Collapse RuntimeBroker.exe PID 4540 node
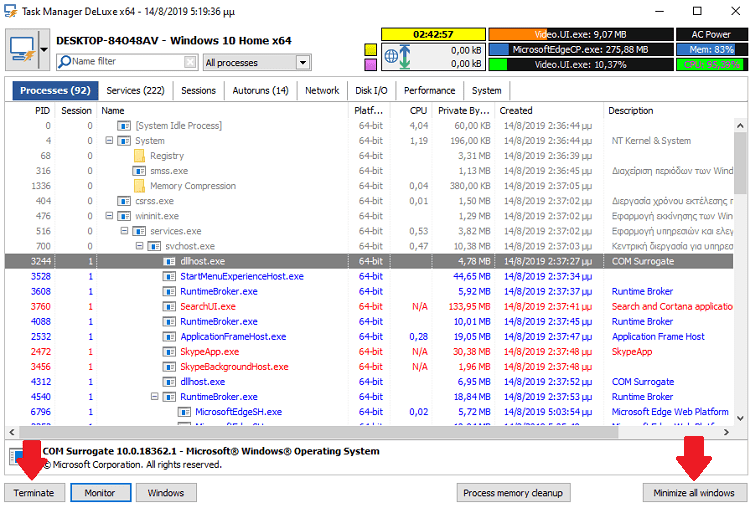The width and height of the screenshot is (750, 508). click(154, 397)
